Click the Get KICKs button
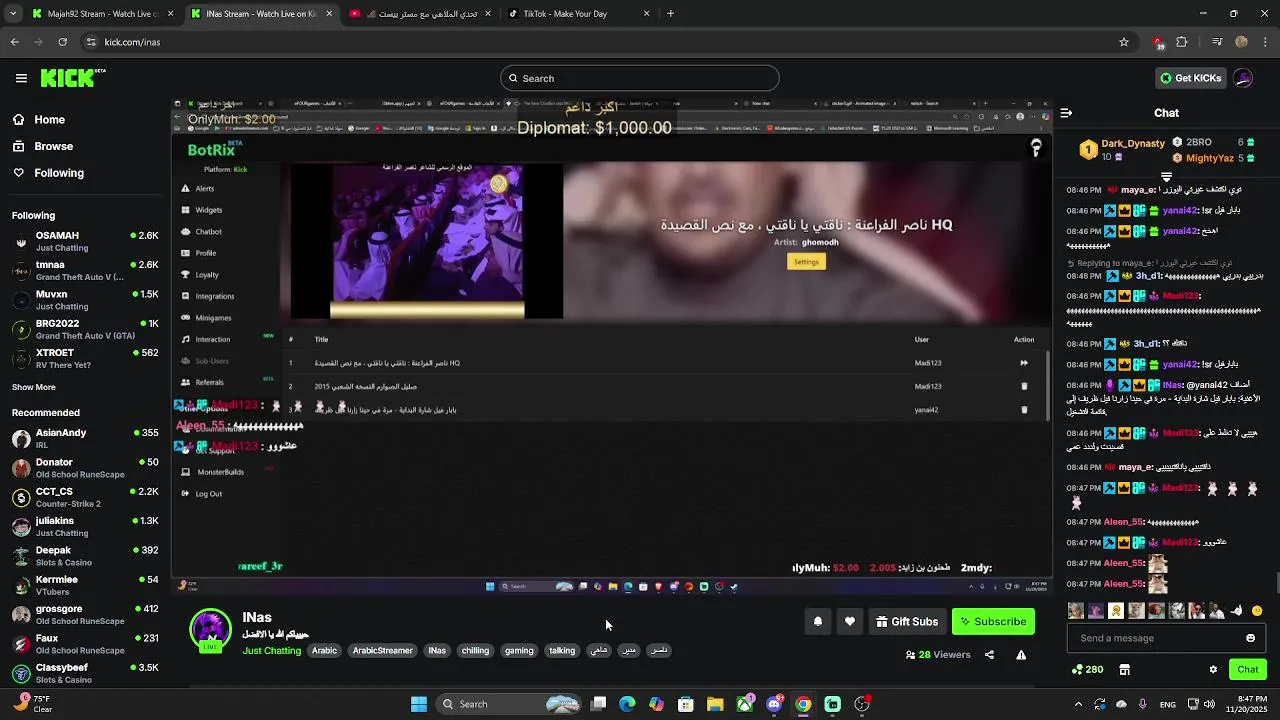The image size is (1280, 720). (x=1190, y=78)
